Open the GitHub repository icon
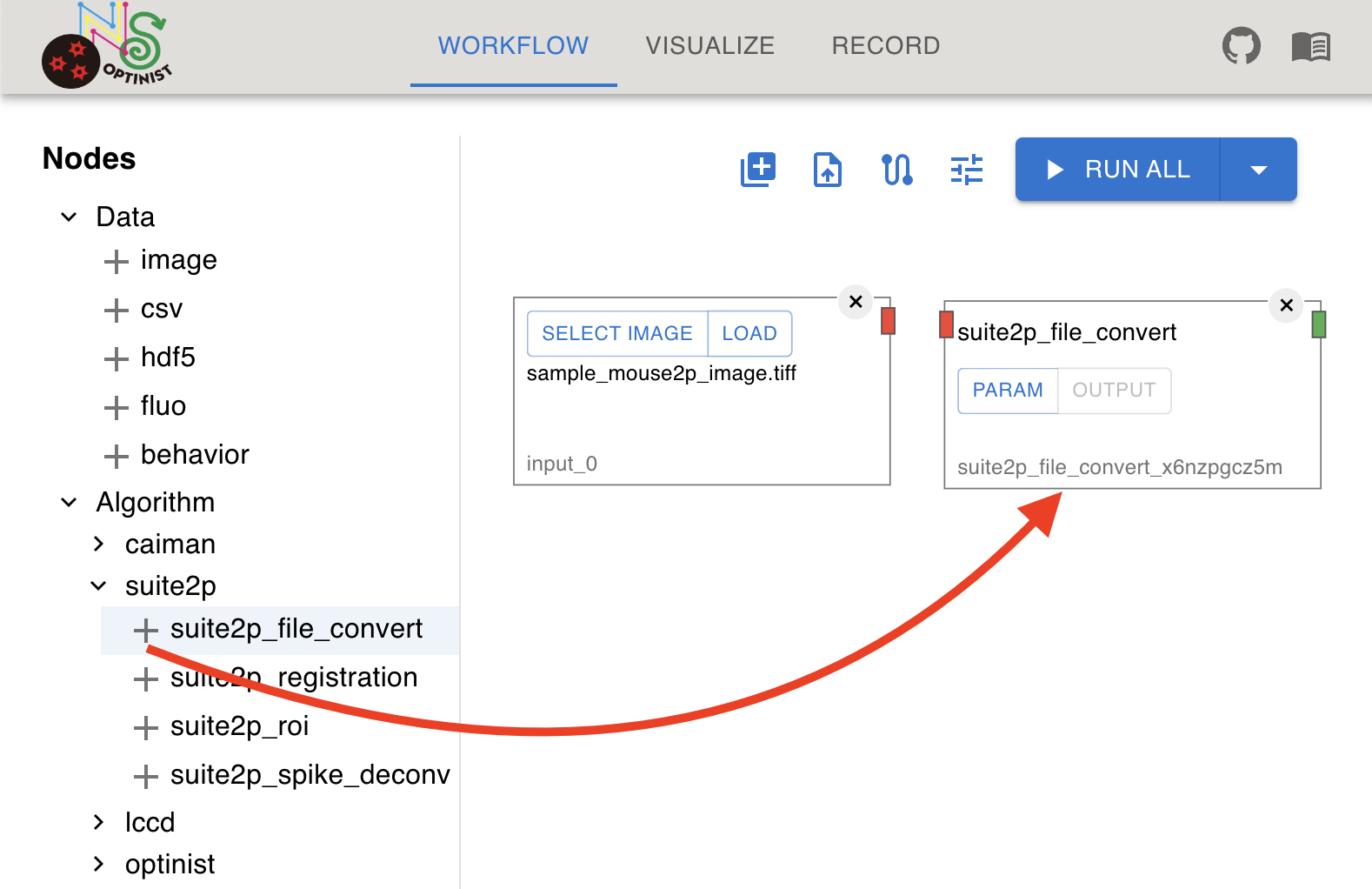The height and width of the screenshot is (889, 1372). point(1241,45)
